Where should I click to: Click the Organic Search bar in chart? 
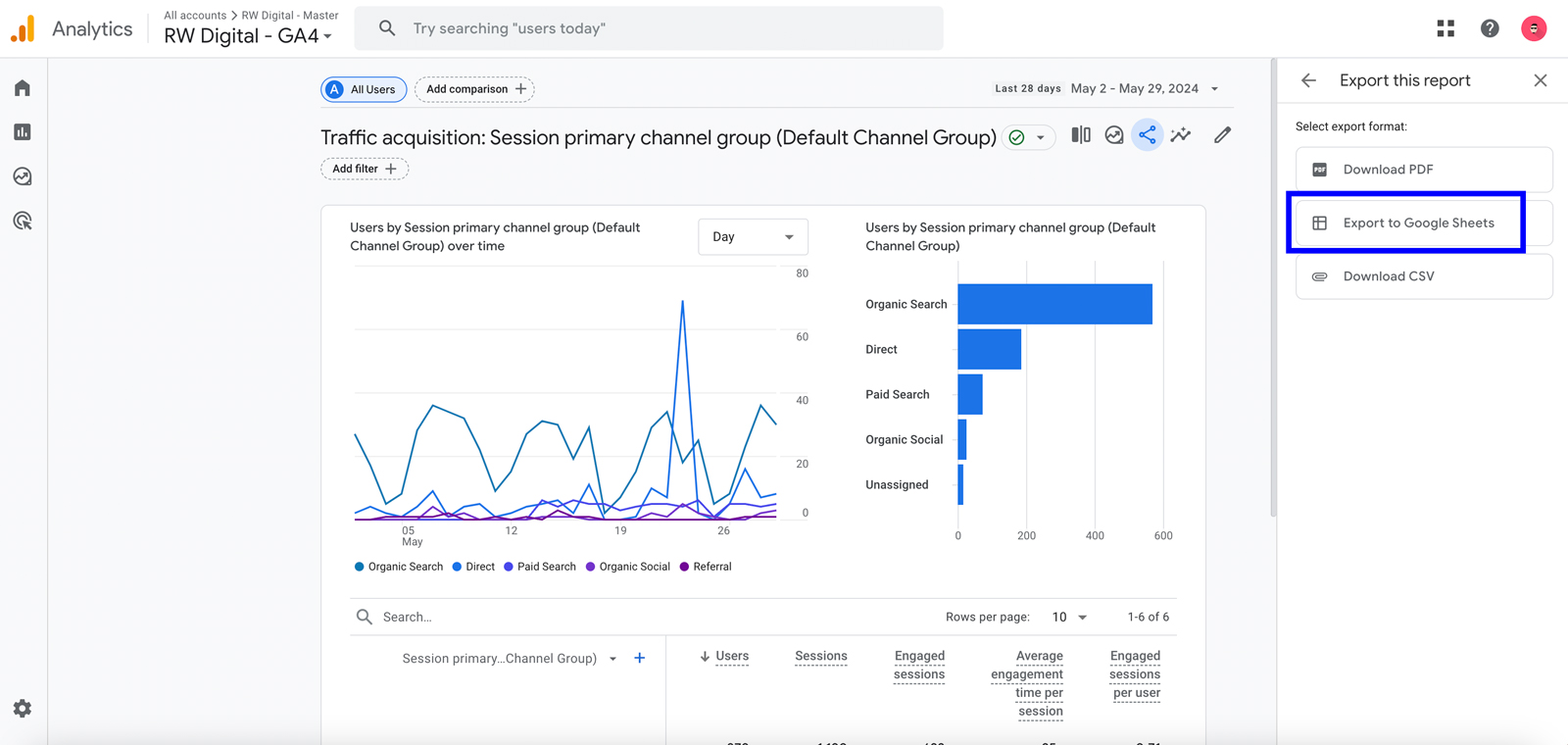click(1054, 304)
